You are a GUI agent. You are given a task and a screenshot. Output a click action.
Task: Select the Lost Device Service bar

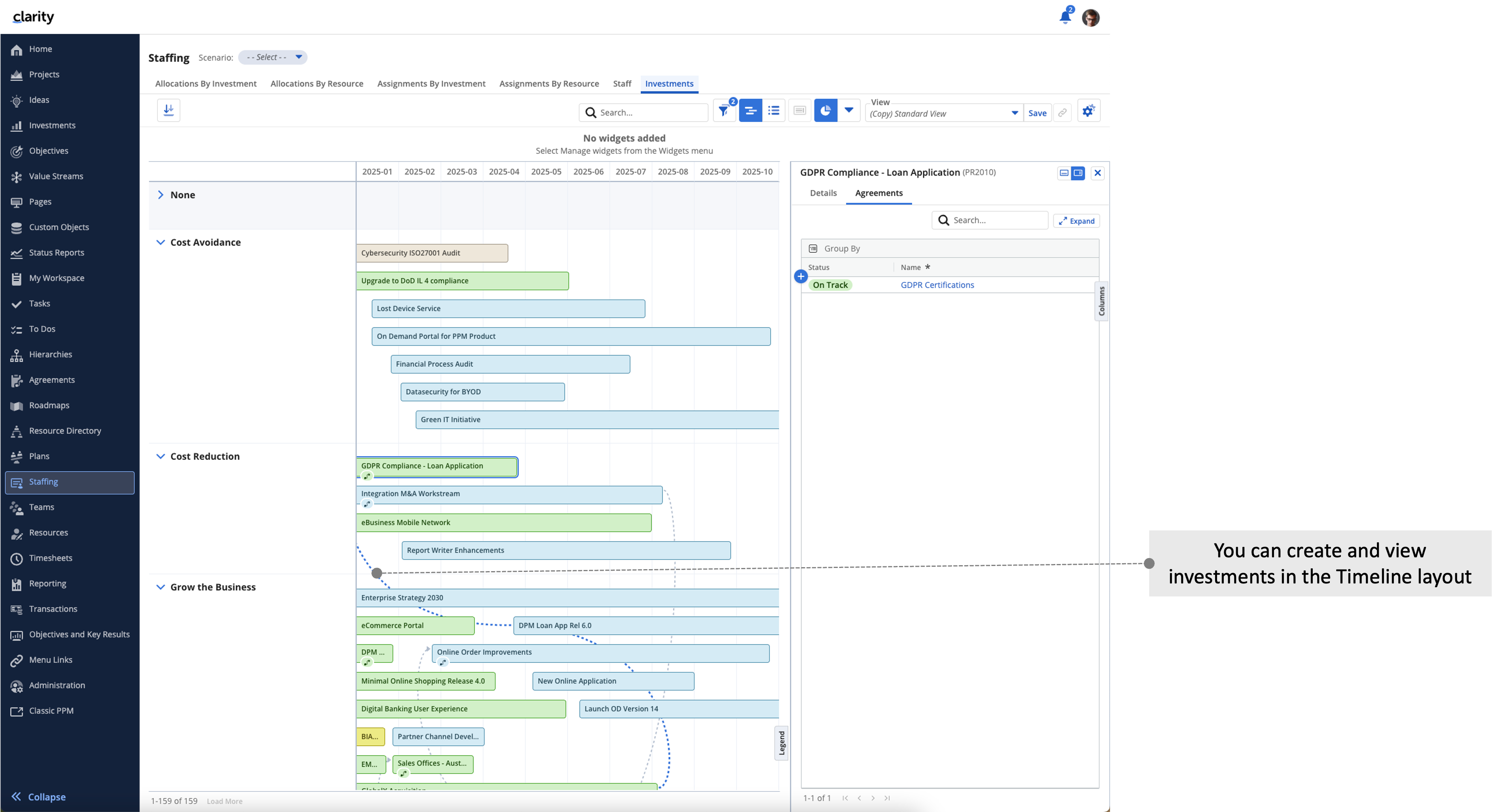tap(508, 309)
